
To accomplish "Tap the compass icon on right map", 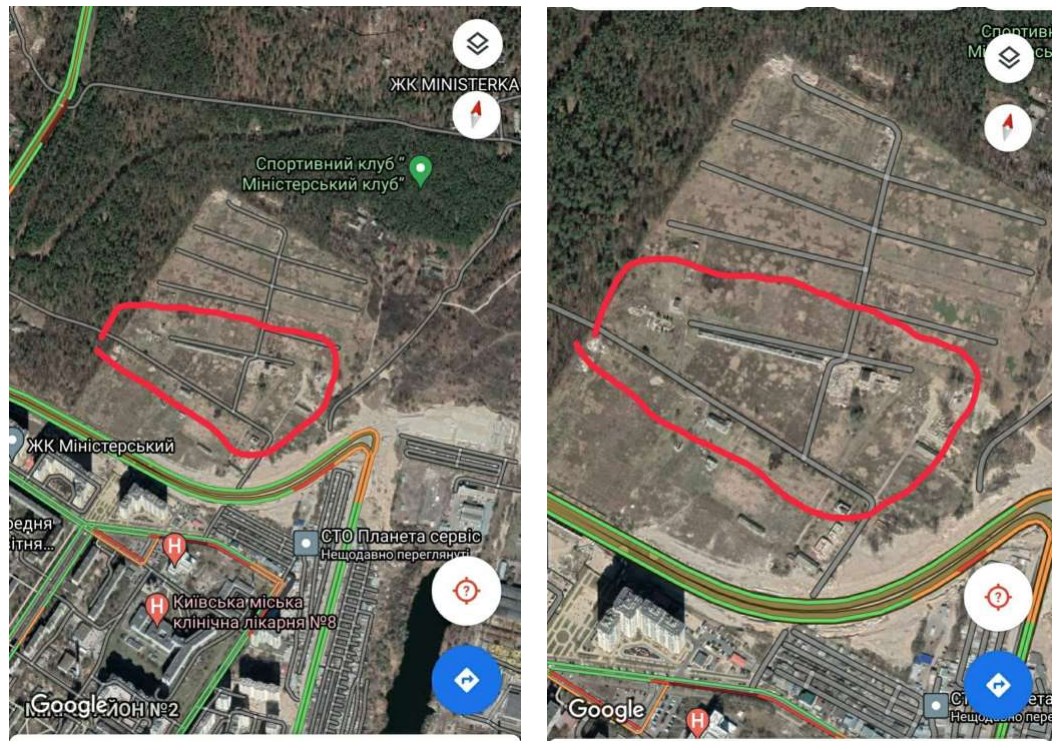I will (1008, 127).
